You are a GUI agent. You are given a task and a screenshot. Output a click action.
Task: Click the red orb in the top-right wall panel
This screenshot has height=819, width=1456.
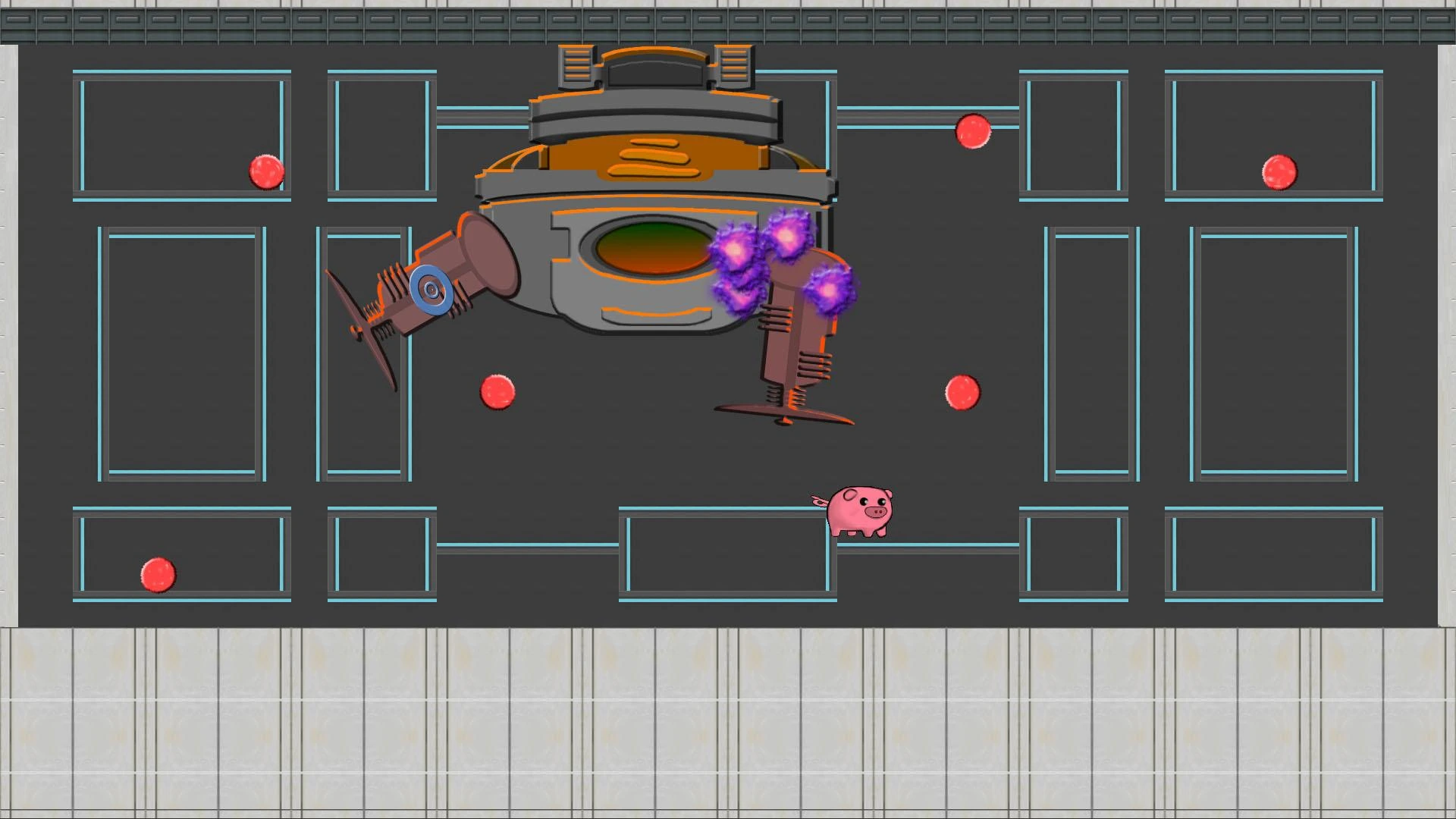point(1279,172)
